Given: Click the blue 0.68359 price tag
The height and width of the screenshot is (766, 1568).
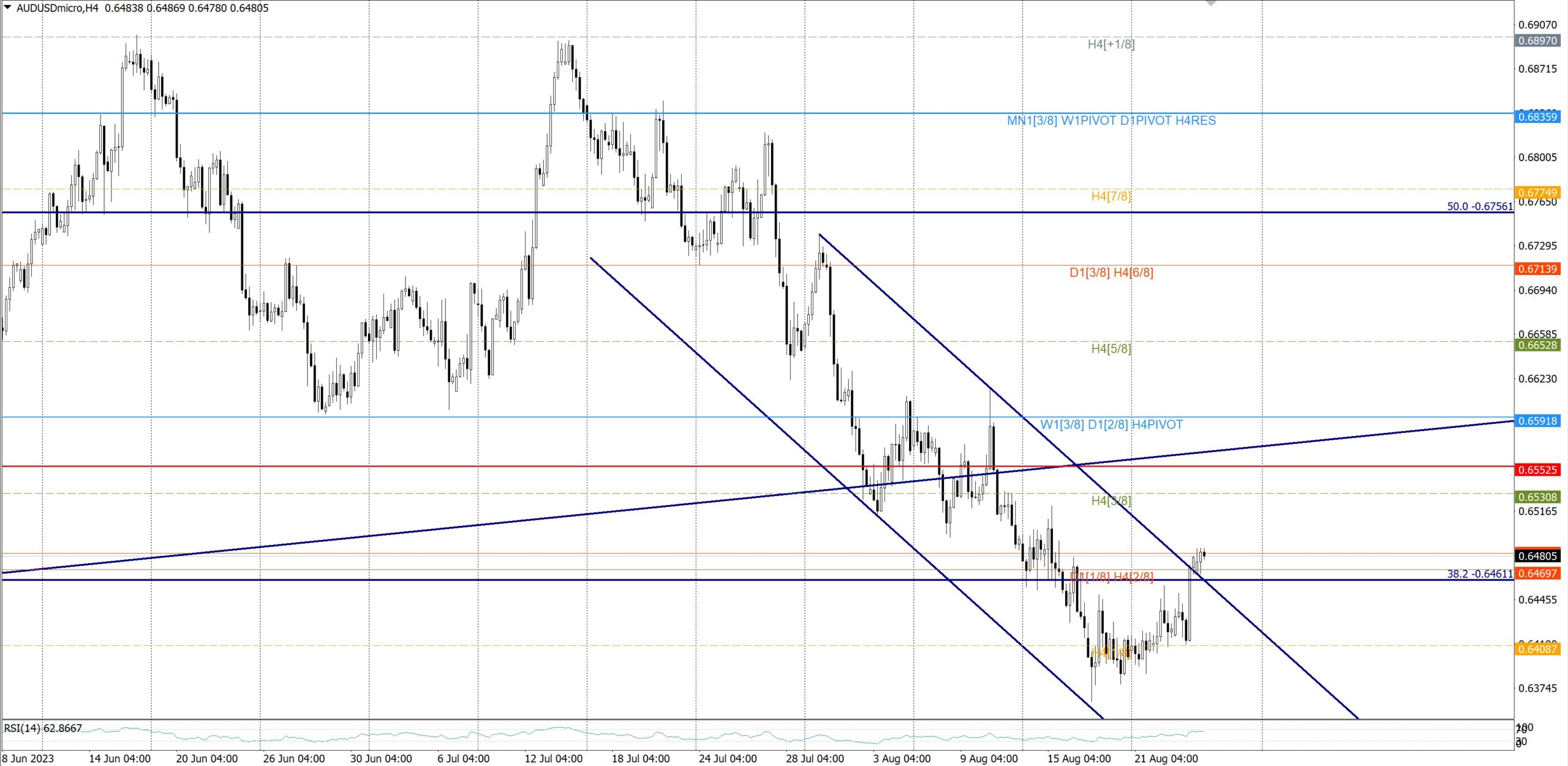Looking at the screenshot, I should [x=1537, y=117].
